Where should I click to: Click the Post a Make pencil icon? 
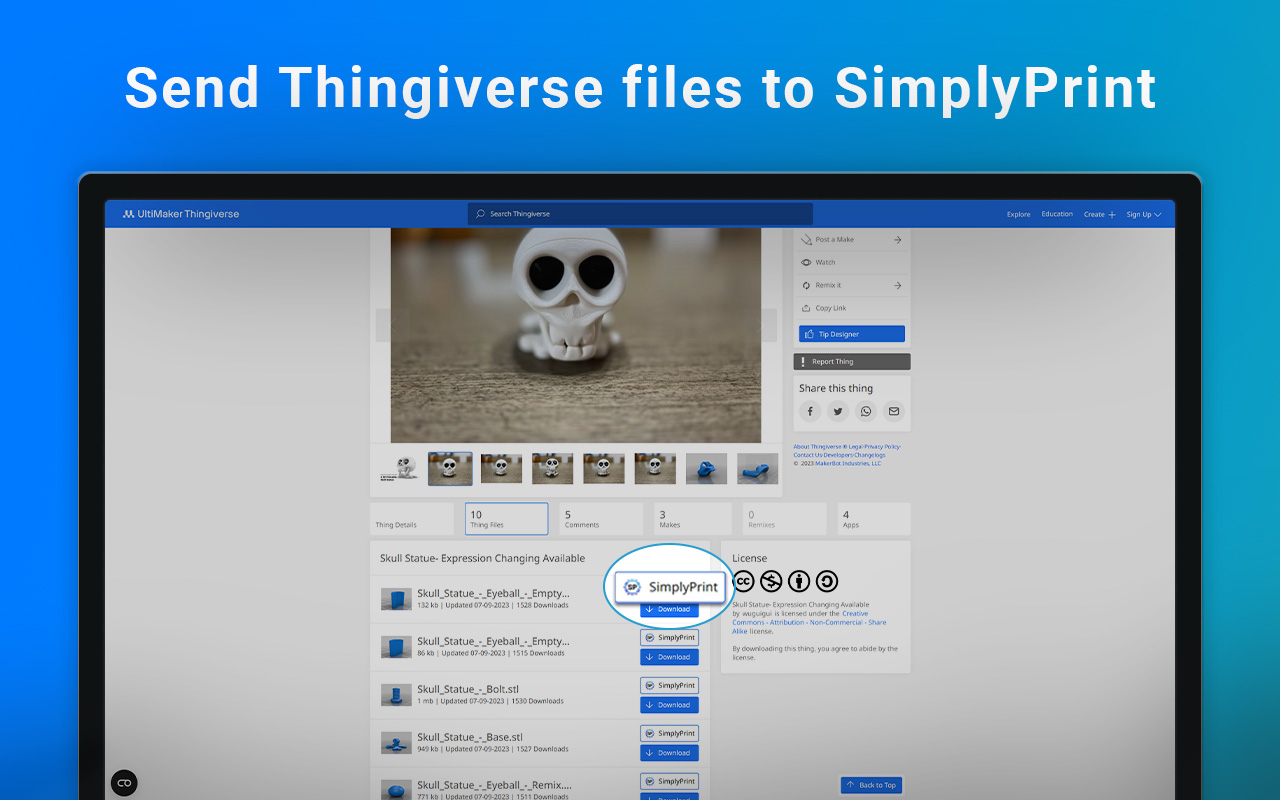(806, 239)
